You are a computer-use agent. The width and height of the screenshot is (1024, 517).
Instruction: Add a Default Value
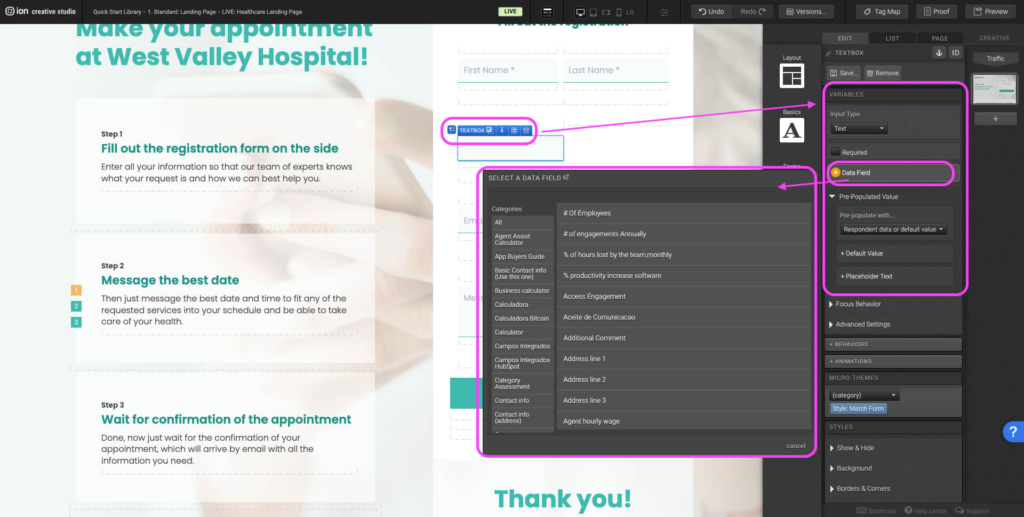894,253
